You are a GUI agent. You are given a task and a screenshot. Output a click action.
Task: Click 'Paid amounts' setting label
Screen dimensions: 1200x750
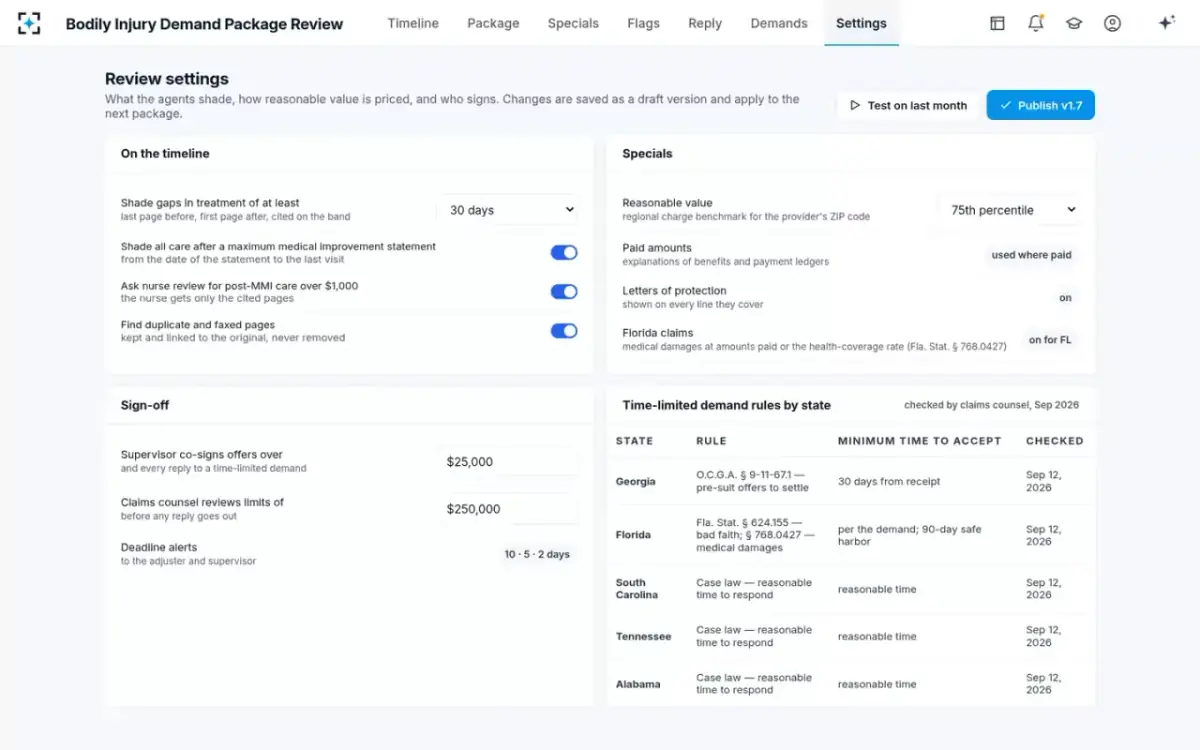(x=656, y=248)
